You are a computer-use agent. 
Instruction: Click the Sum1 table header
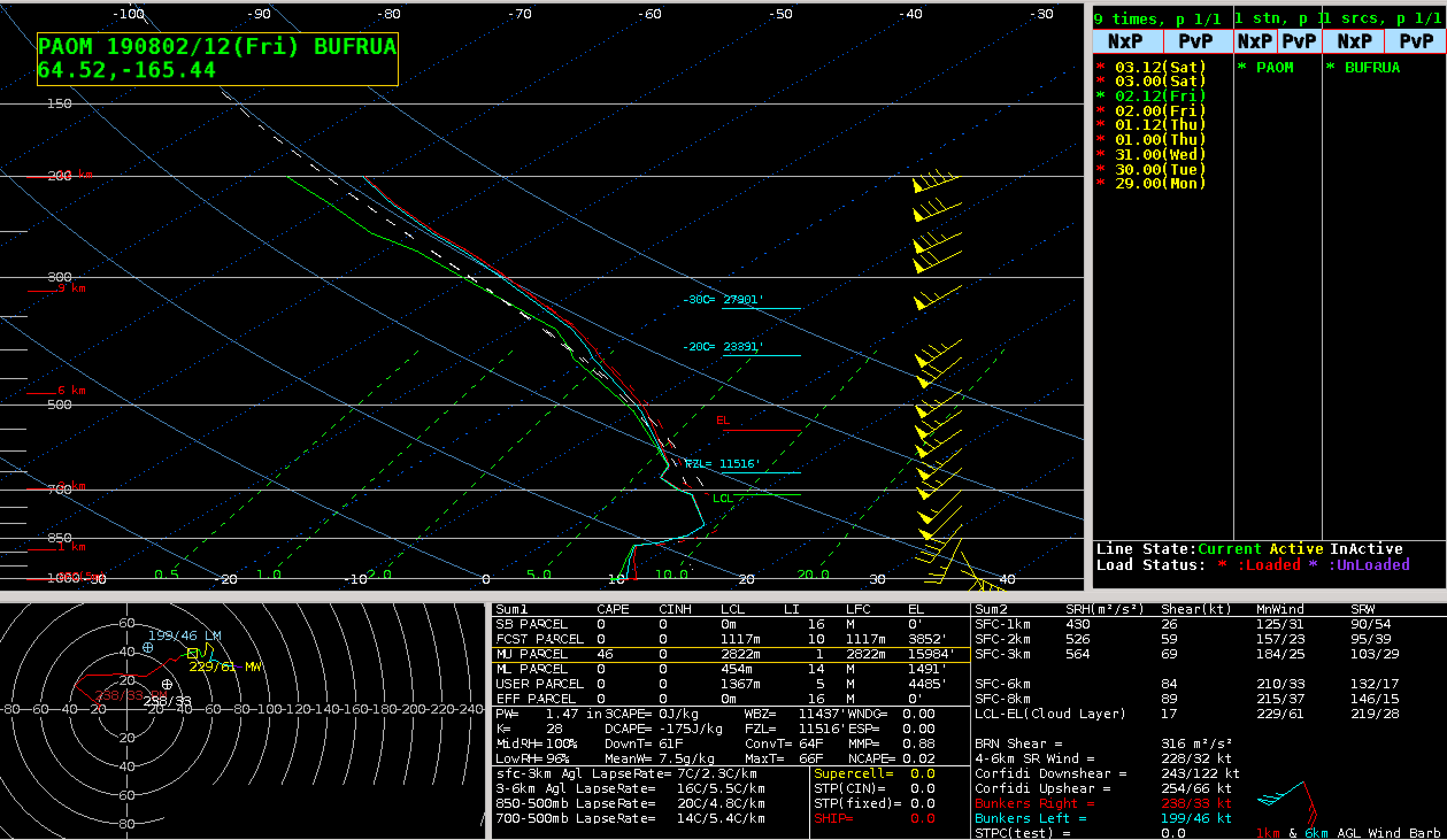coord(511,609)
